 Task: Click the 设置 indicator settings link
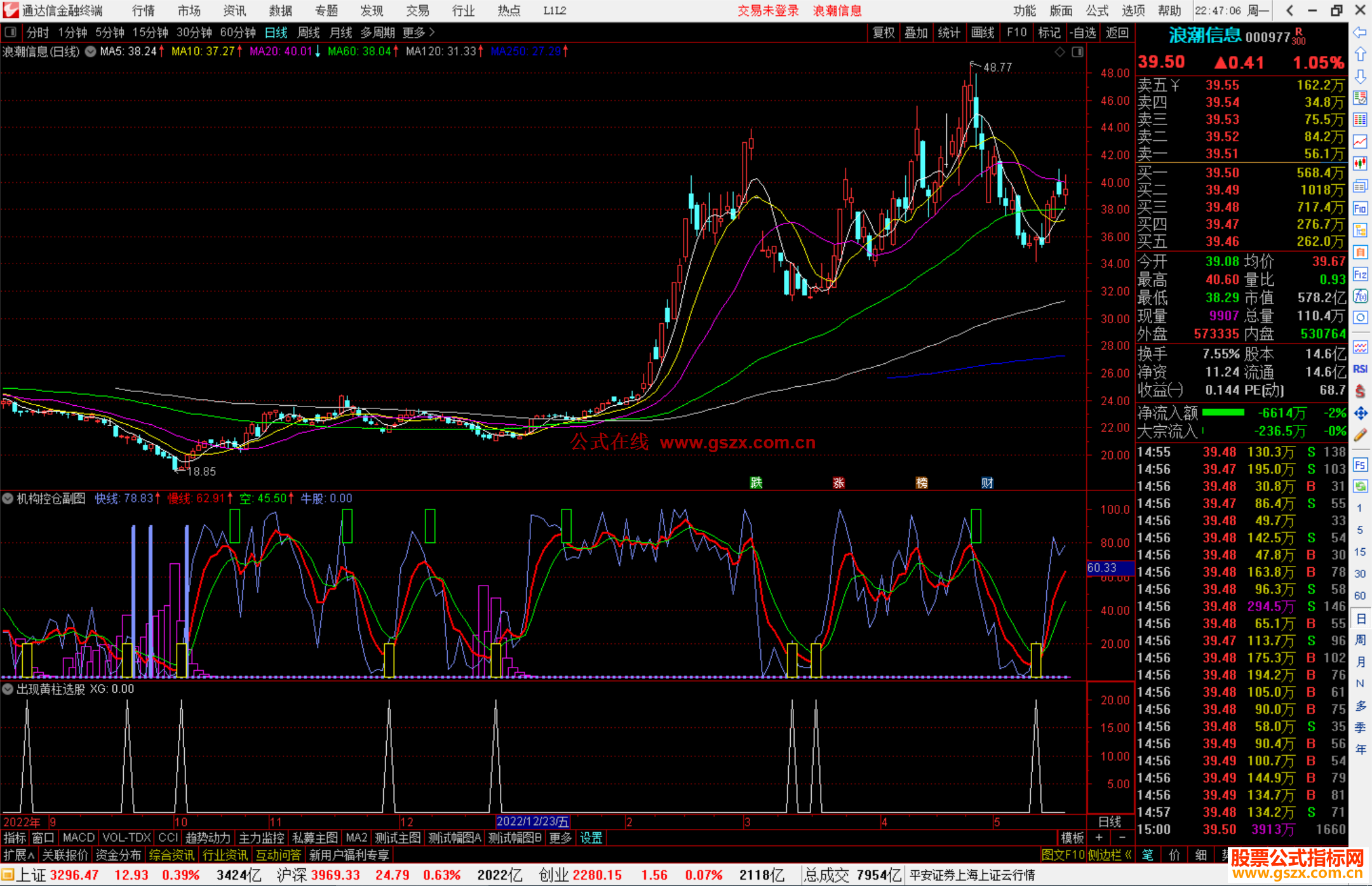[591, 838]
